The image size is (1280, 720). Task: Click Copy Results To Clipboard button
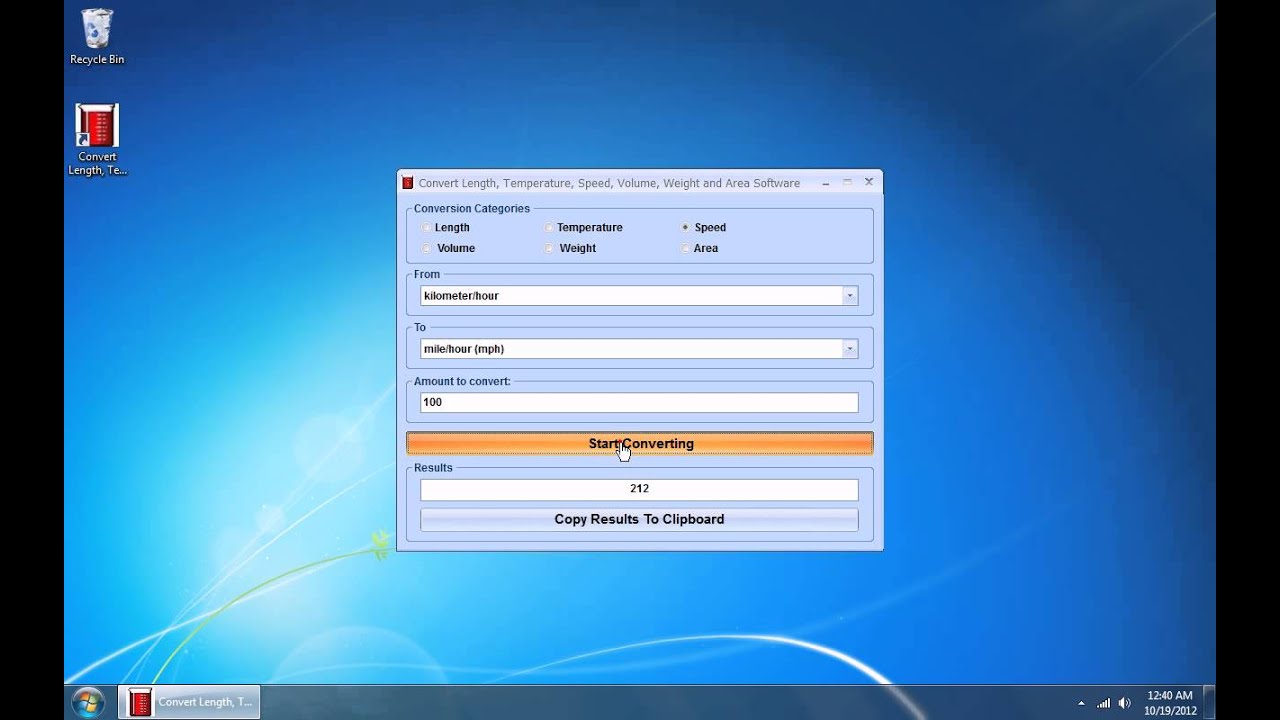639,520
